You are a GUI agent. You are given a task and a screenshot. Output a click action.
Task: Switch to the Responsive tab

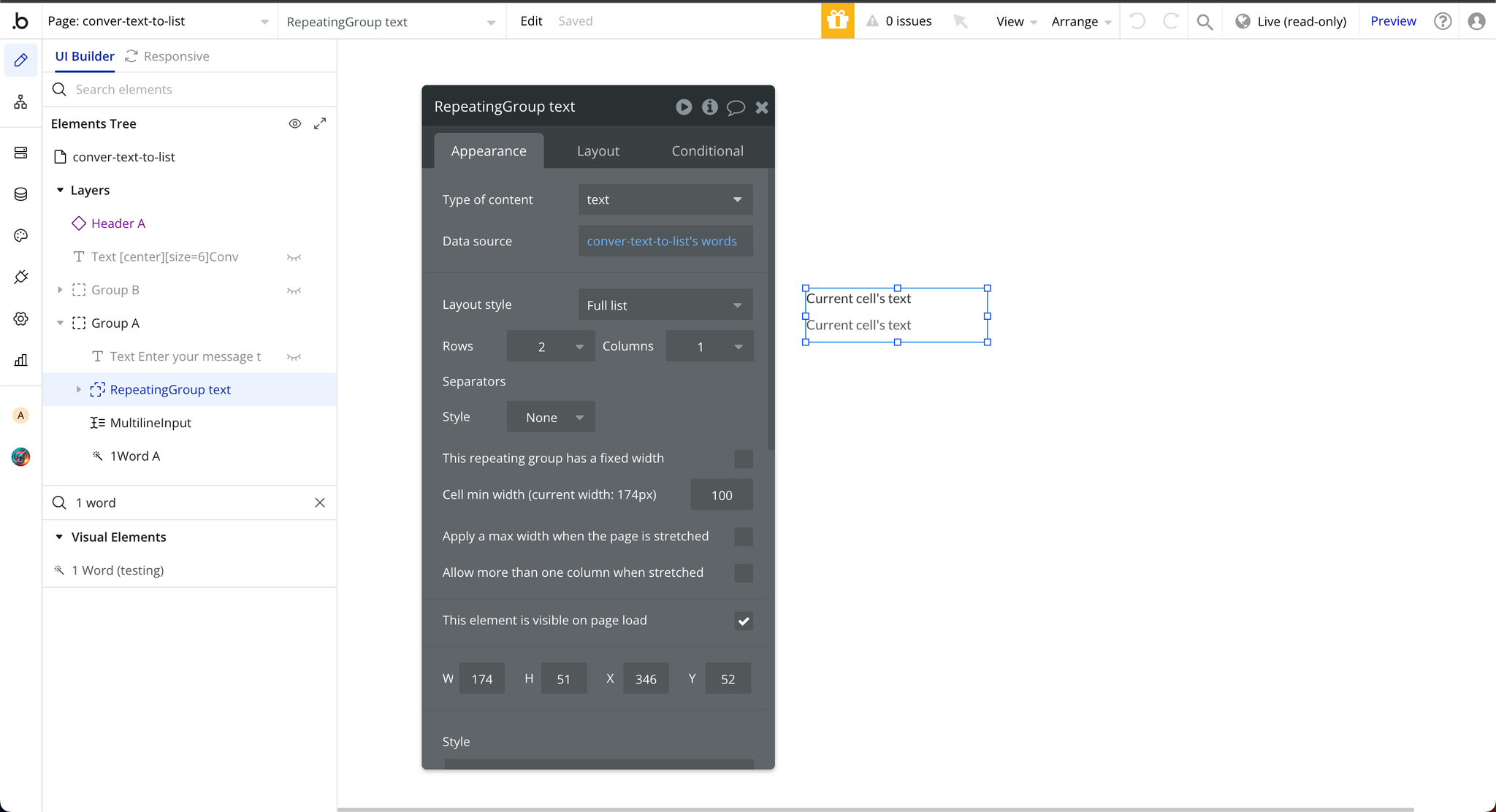(x=167, y=56)
